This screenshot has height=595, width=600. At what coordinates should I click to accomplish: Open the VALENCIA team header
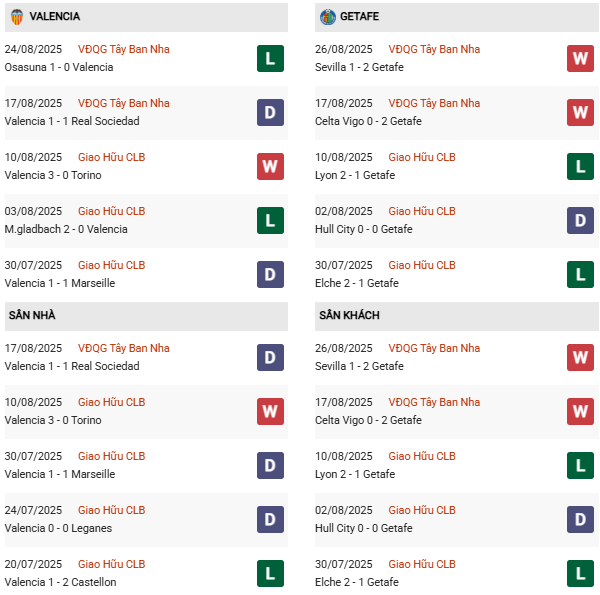55,17
